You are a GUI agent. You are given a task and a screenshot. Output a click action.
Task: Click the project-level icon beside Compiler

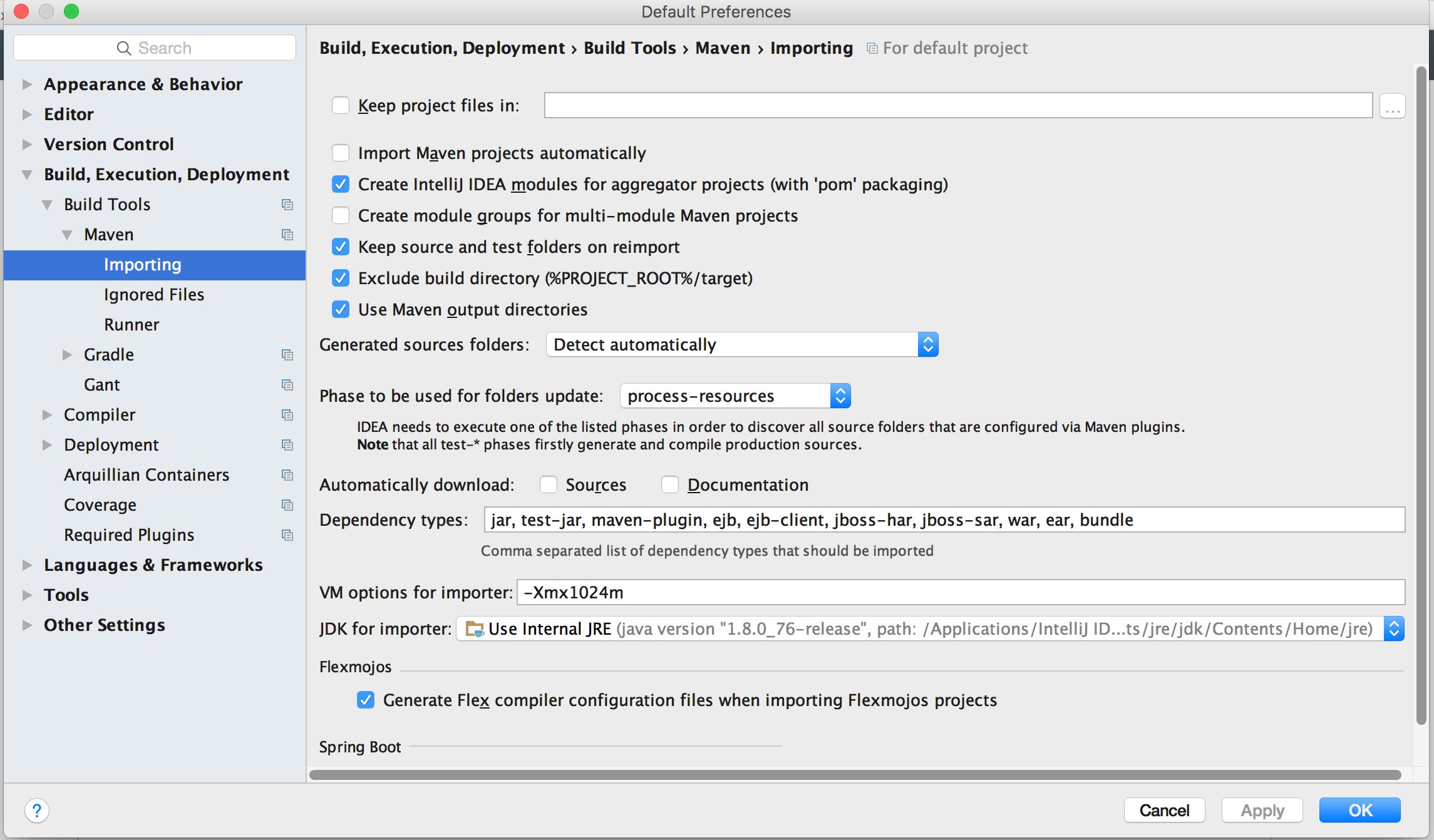pyautogui.click(x=287, y=415)
